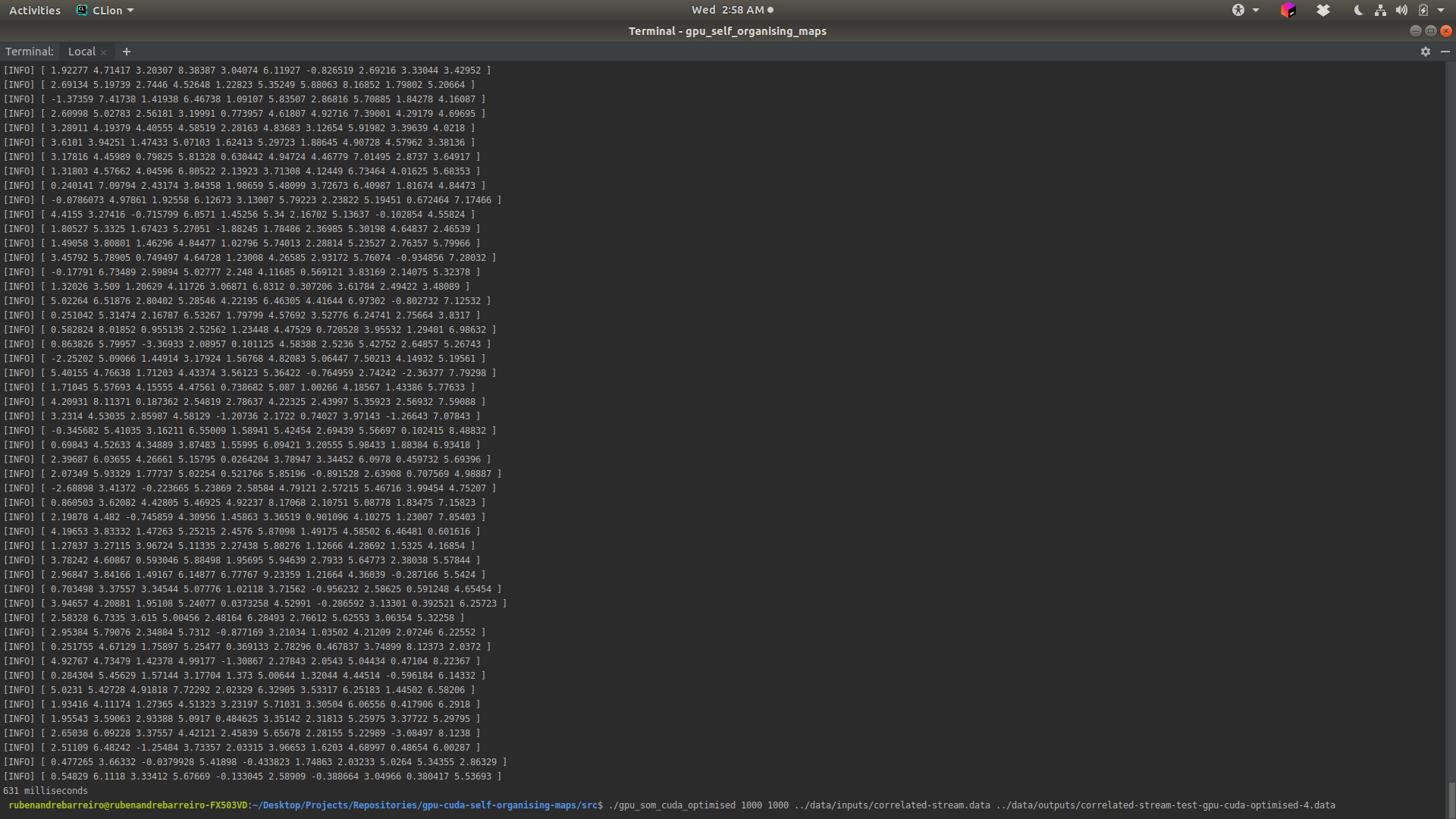
Task: Click the terminal scrollbar thumb
Action: [x=1451, y=799]
